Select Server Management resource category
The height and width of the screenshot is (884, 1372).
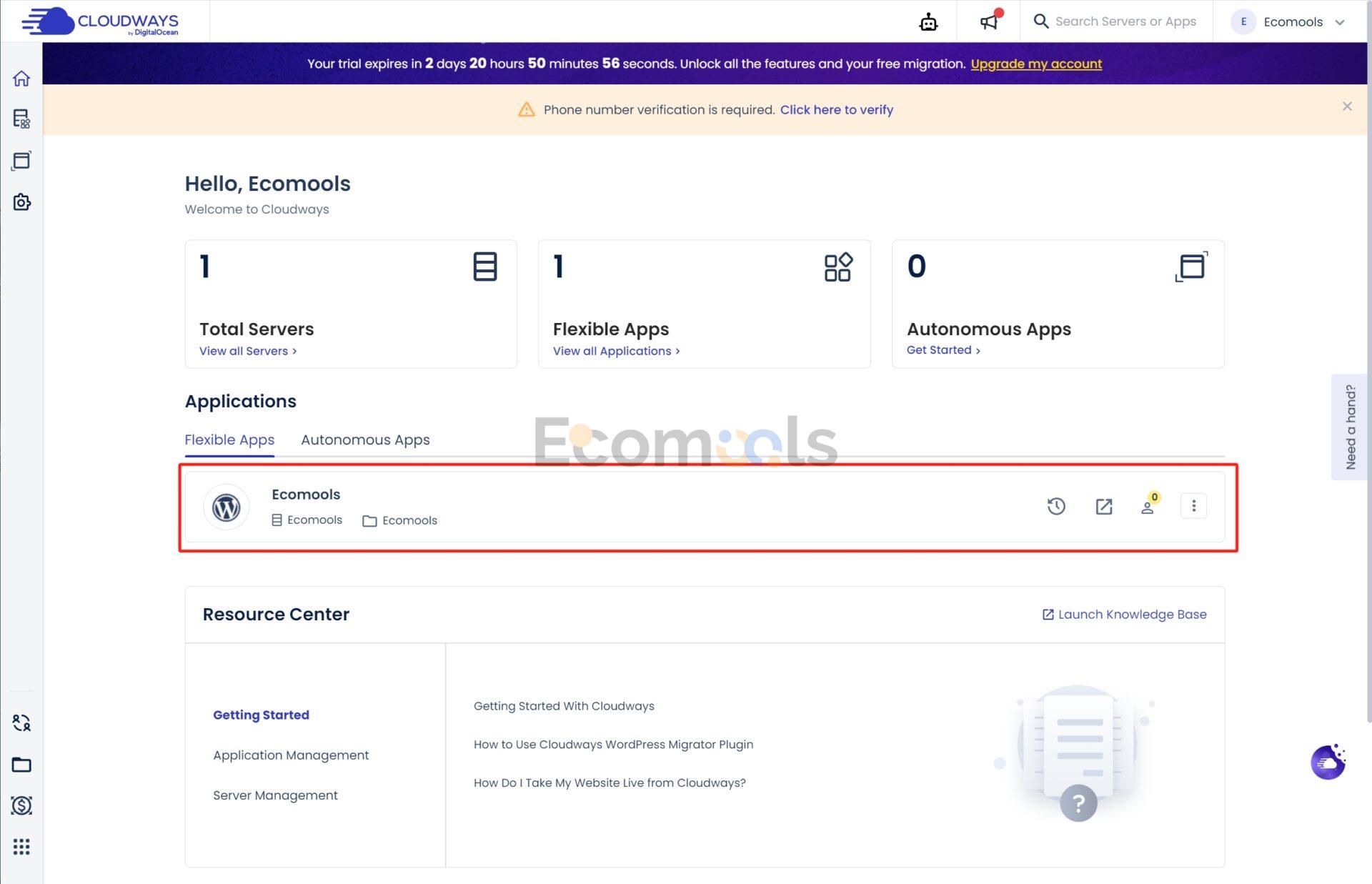coord(275,795)
